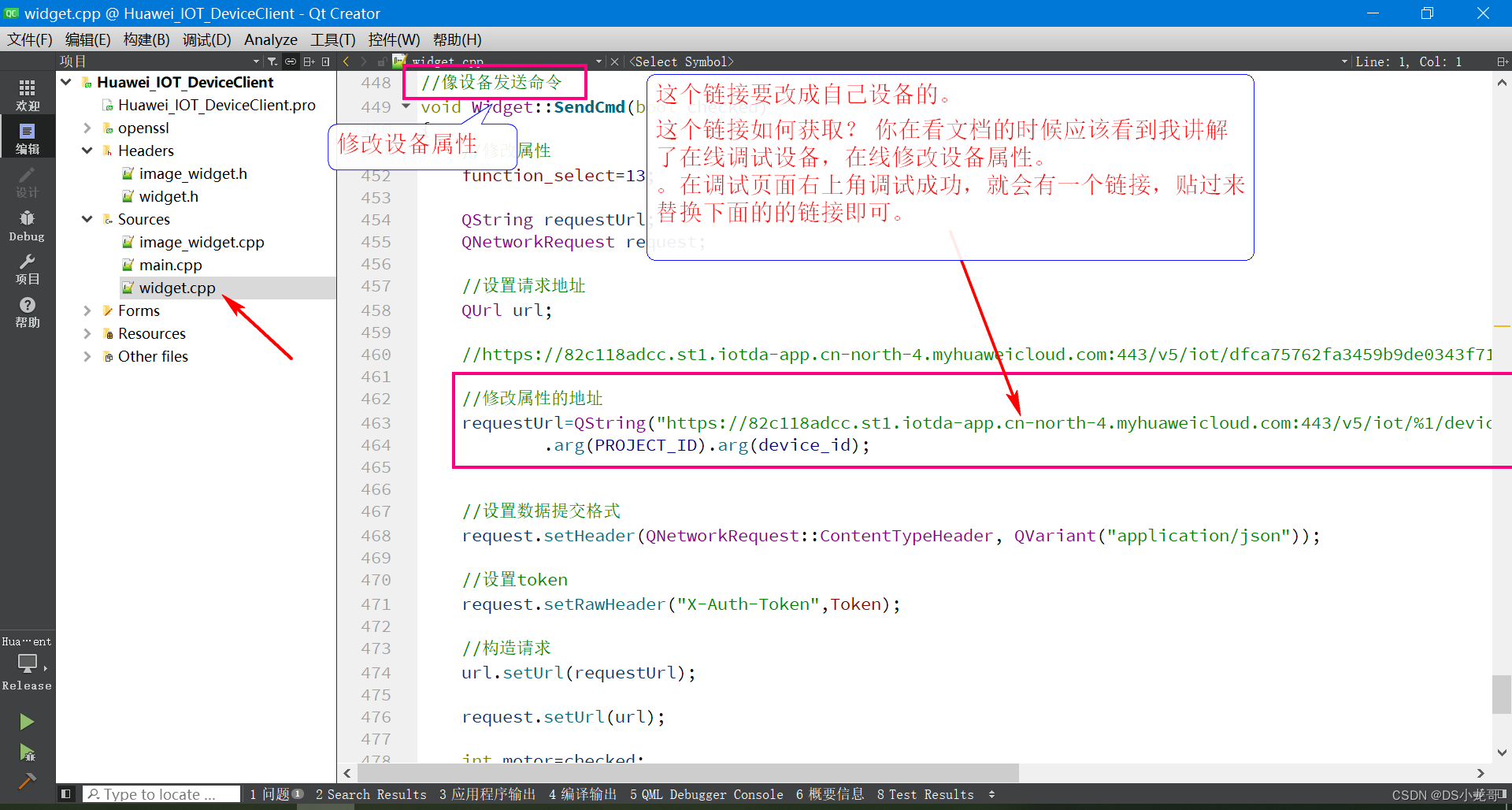The width and height of the screenshot is (1512, 810).
Task: Open kit selector showing Release build
Action: (28, 664)
